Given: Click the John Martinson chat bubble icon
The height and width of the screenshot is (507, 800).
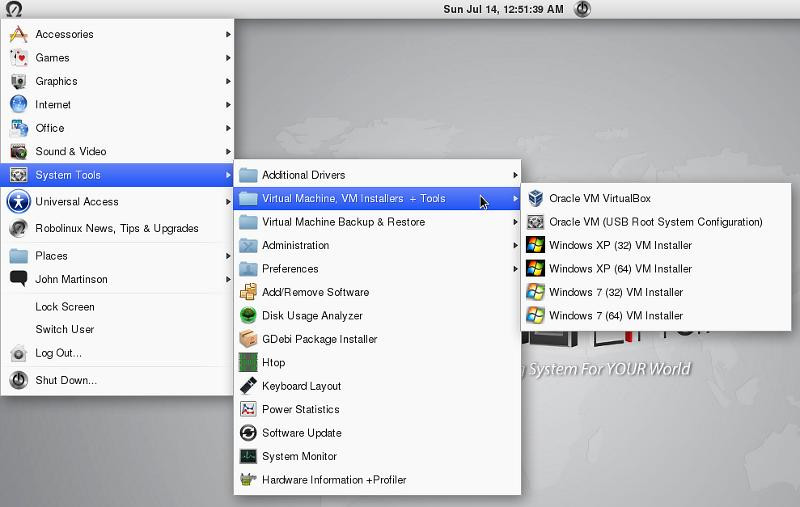Looking at the screenshot, I should pos(18,279).
